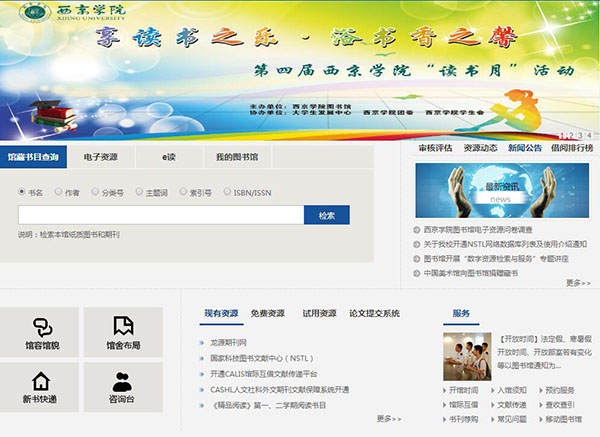Open 国家科技图书文献中心（NSTL） link

point(262,358)
